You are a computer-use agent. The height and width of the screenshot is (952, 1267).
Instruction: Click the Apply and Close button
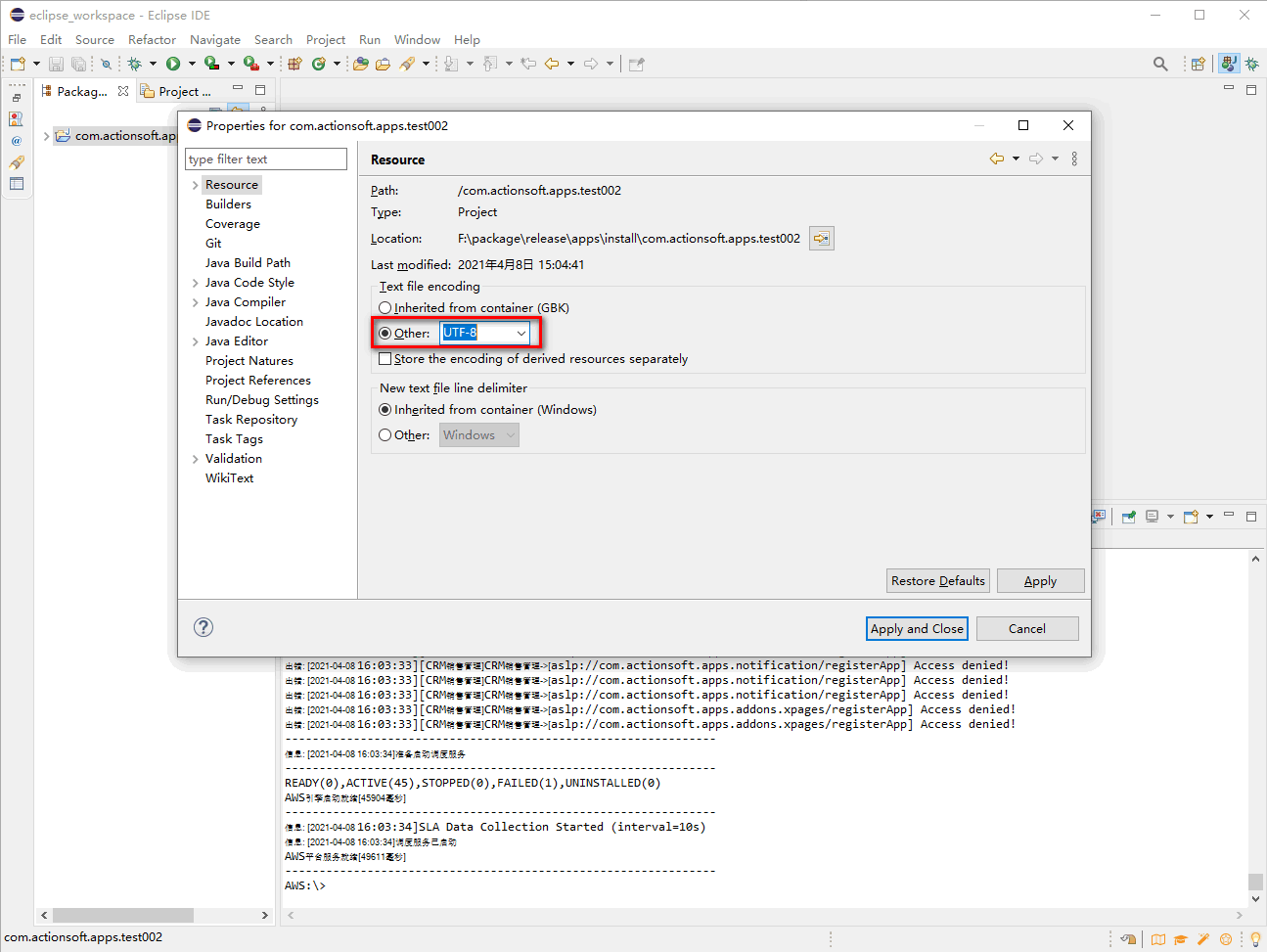(917, 628)
